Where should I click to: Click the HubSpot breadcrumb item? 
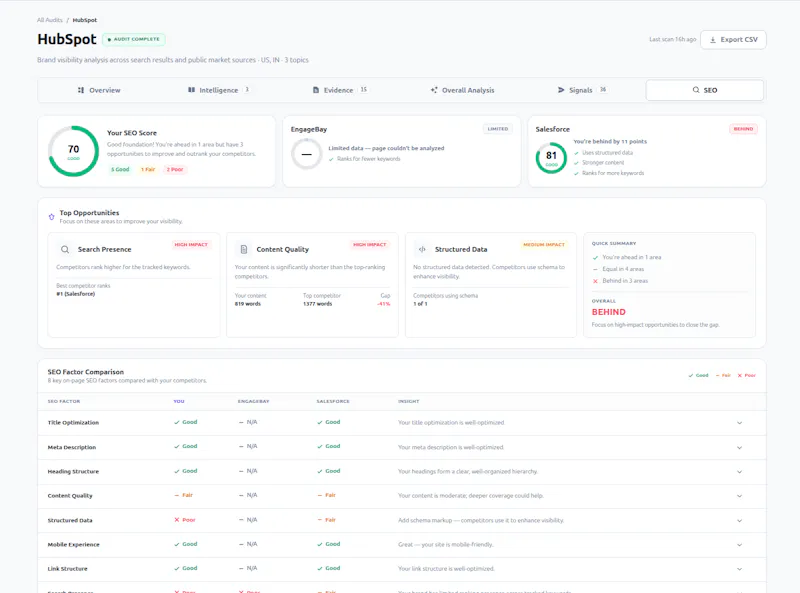coord(85,20)
